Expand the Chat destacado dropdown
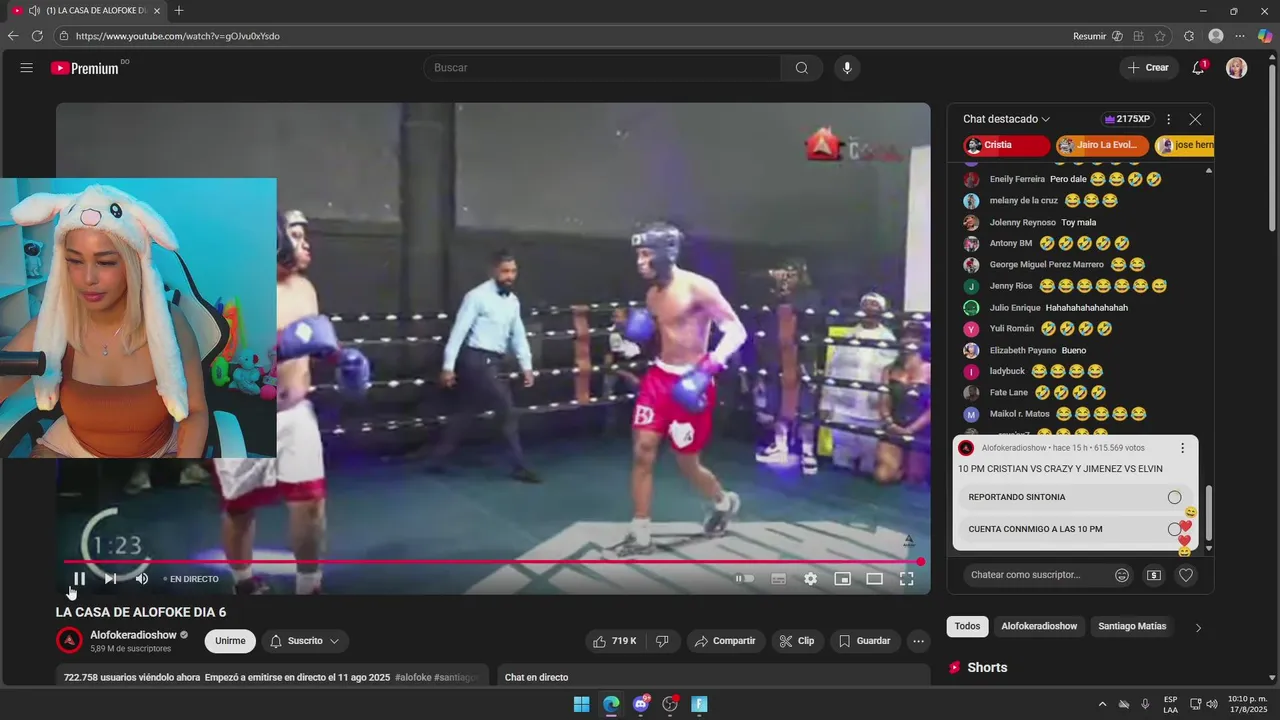This screenshot has height=720, width=1280. (x=1007, y=119)
